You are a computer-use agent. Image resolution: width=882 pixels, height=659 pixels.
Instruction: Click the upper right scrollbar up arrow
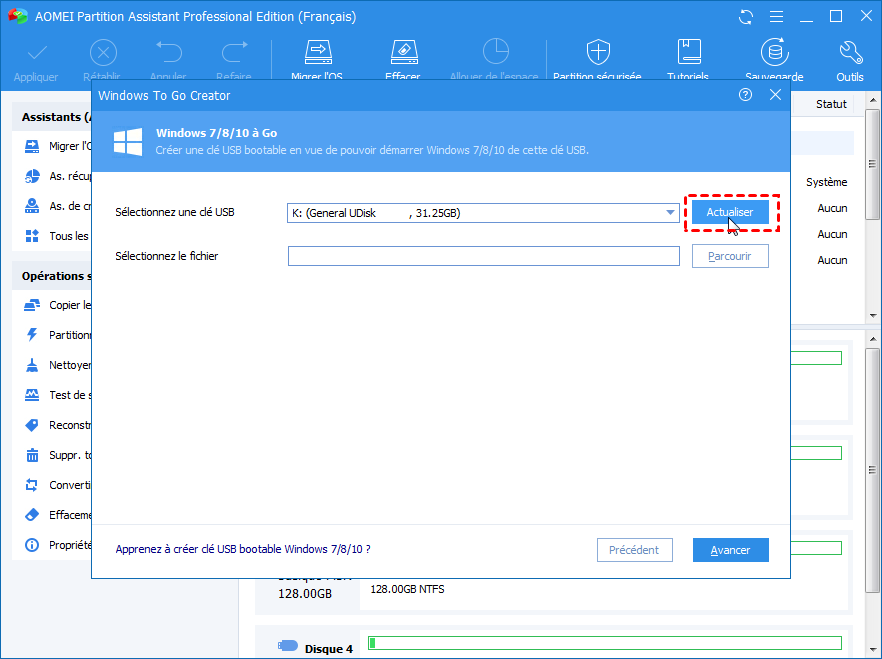point(872,100)
